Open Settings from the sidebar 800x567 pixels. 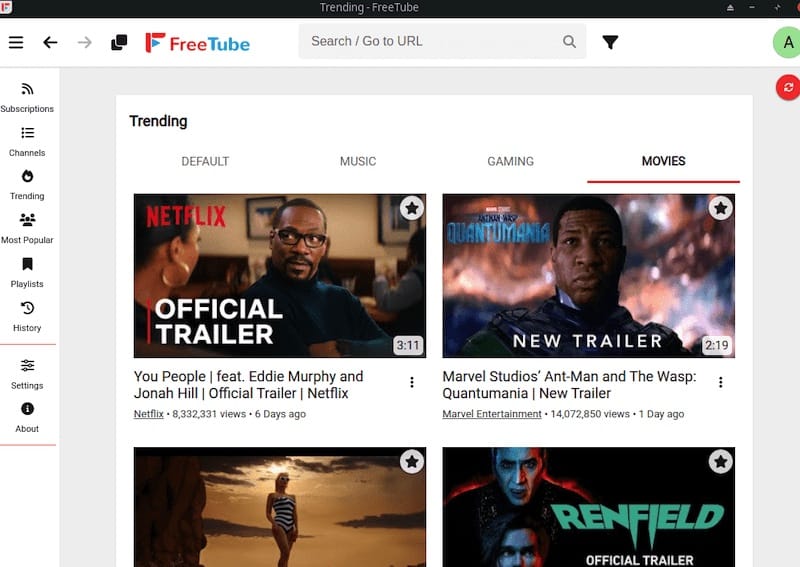point(27,374)
